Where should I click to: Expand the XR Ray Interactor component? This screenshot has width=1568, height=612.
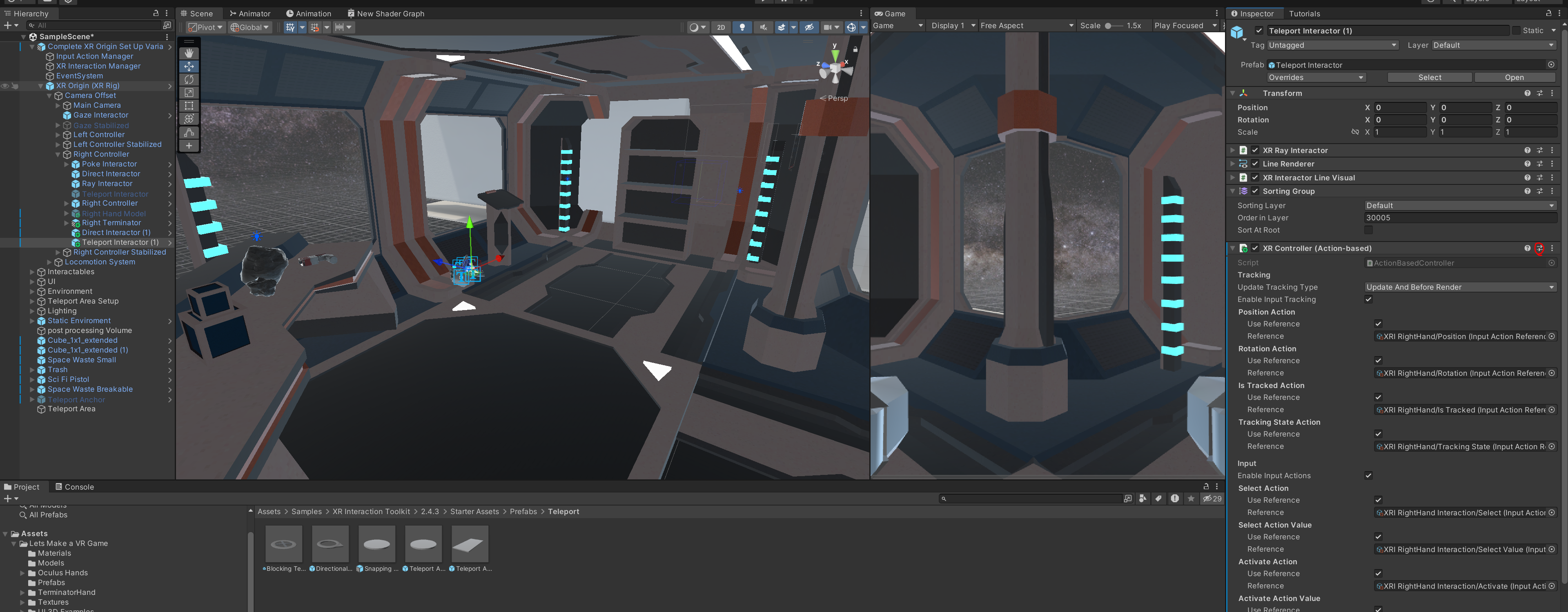tap(1233, 150)
